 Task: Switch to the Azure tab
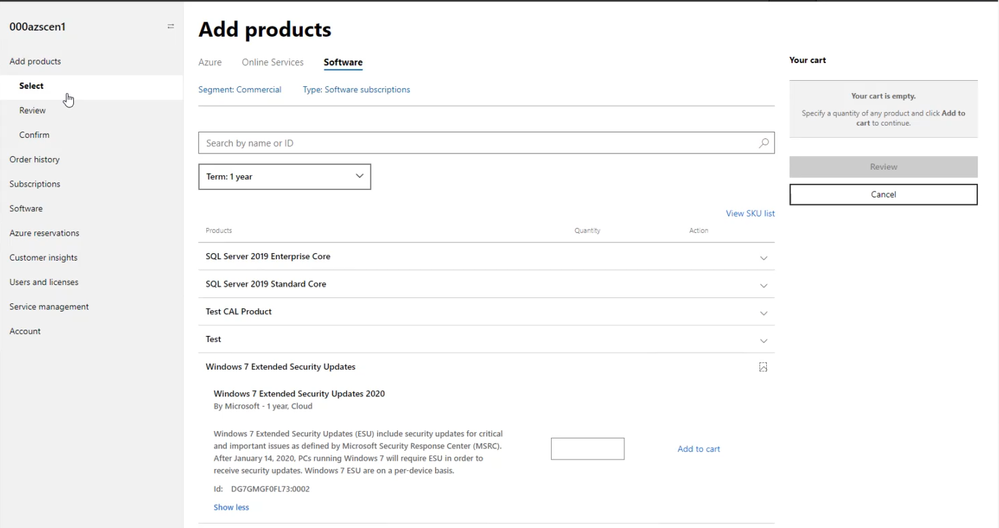pos(210,62)
